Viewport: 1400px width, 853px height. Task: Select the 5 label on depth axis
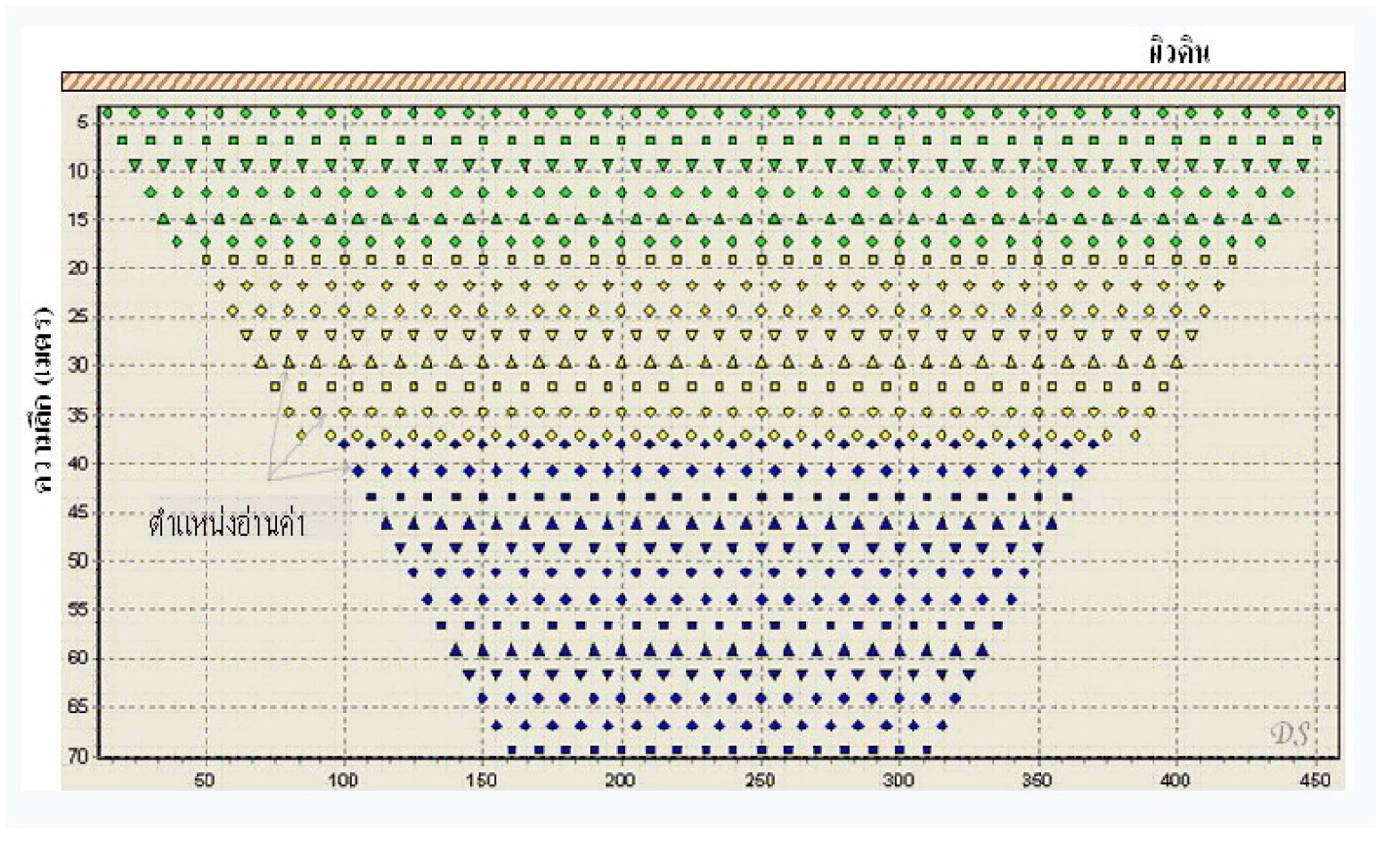coord(83,123)
